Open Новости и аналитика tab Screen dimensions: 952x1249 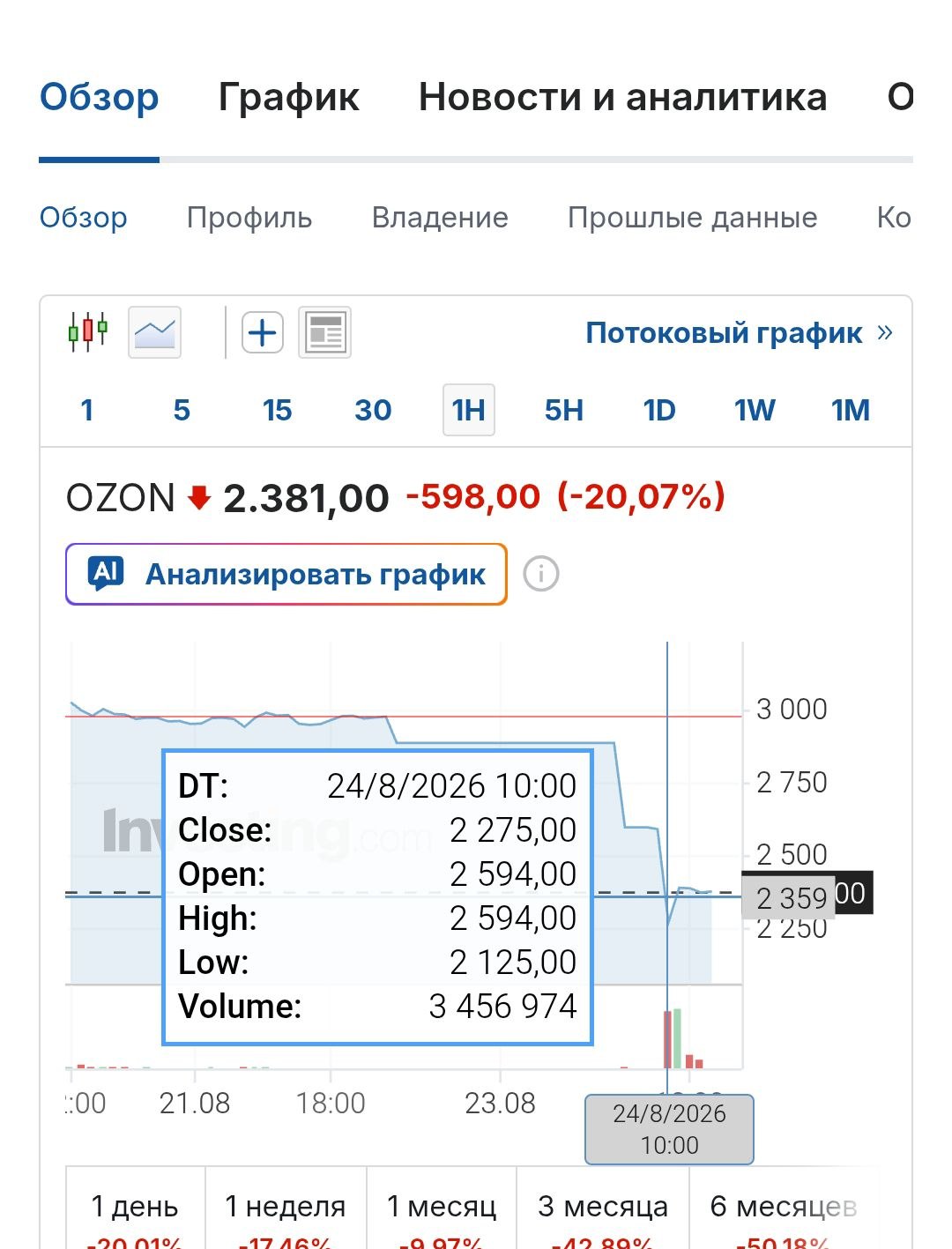click(x=622, y=97)
